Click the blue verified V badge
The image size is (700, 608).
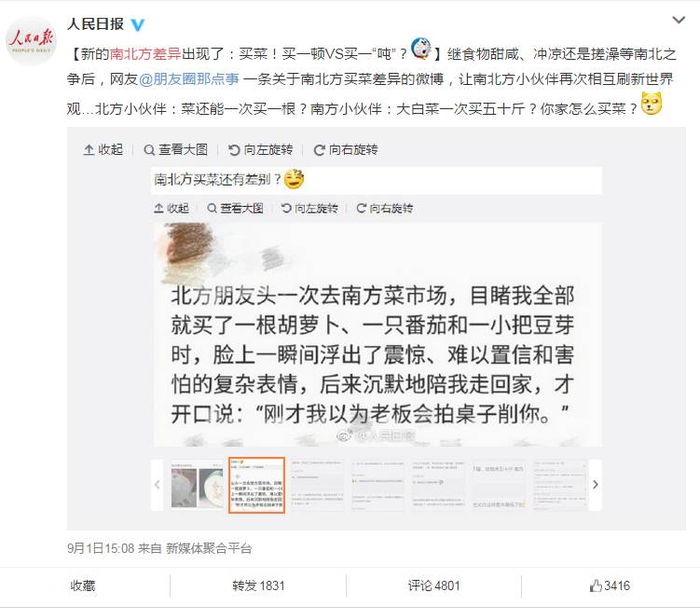click(138, 25)
